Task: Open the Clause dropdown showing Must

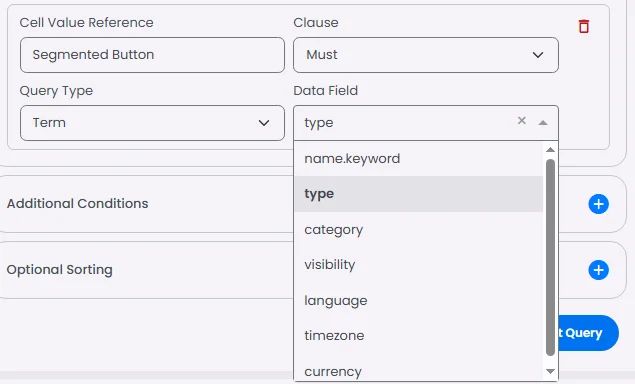Action: 426,55
